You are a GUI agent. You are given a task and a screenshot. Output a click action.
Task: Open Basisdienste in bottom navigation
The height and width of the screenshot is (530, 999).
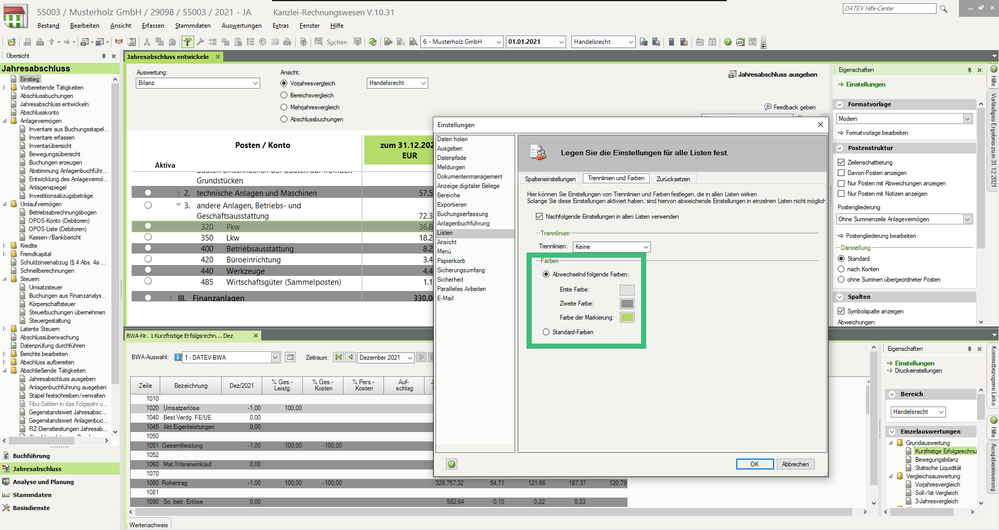click(x=31, y=508)
